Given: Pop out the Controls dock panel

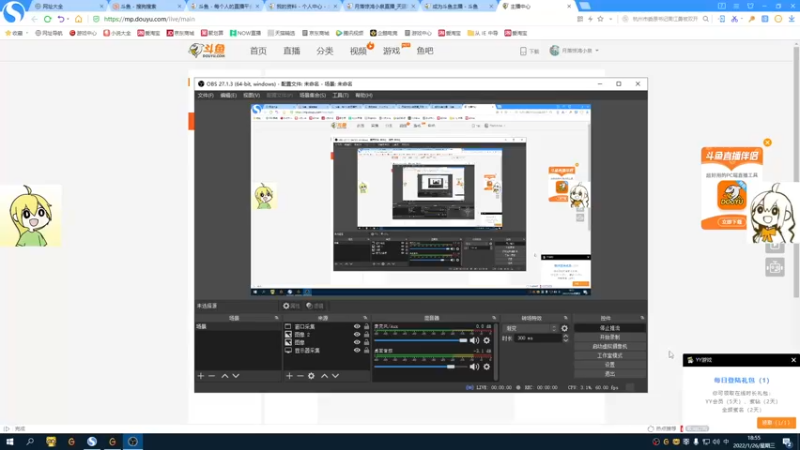Looking at the screenshot, I should pyautogui.click(x=642, y=318).
